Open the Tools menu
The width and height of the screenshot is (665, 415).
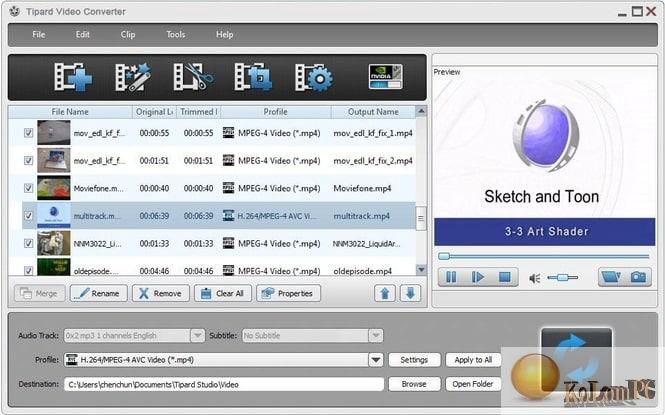pyautogui.click(x=176, y=34)
